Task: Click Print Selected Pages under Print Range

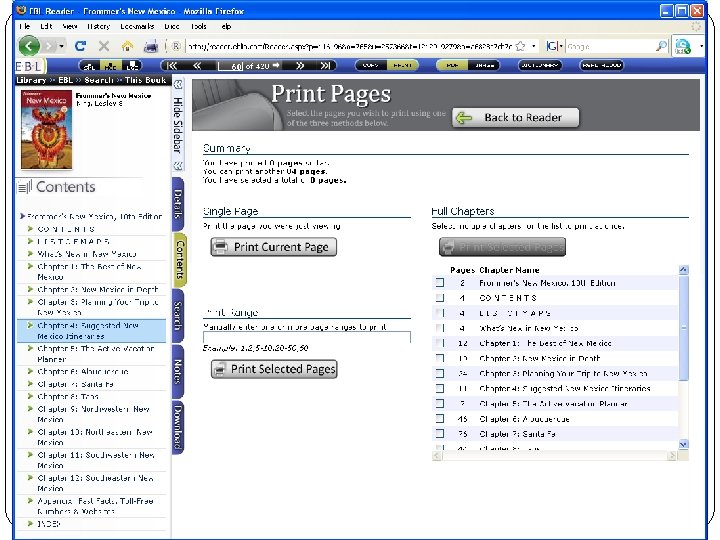Action: 274,369
